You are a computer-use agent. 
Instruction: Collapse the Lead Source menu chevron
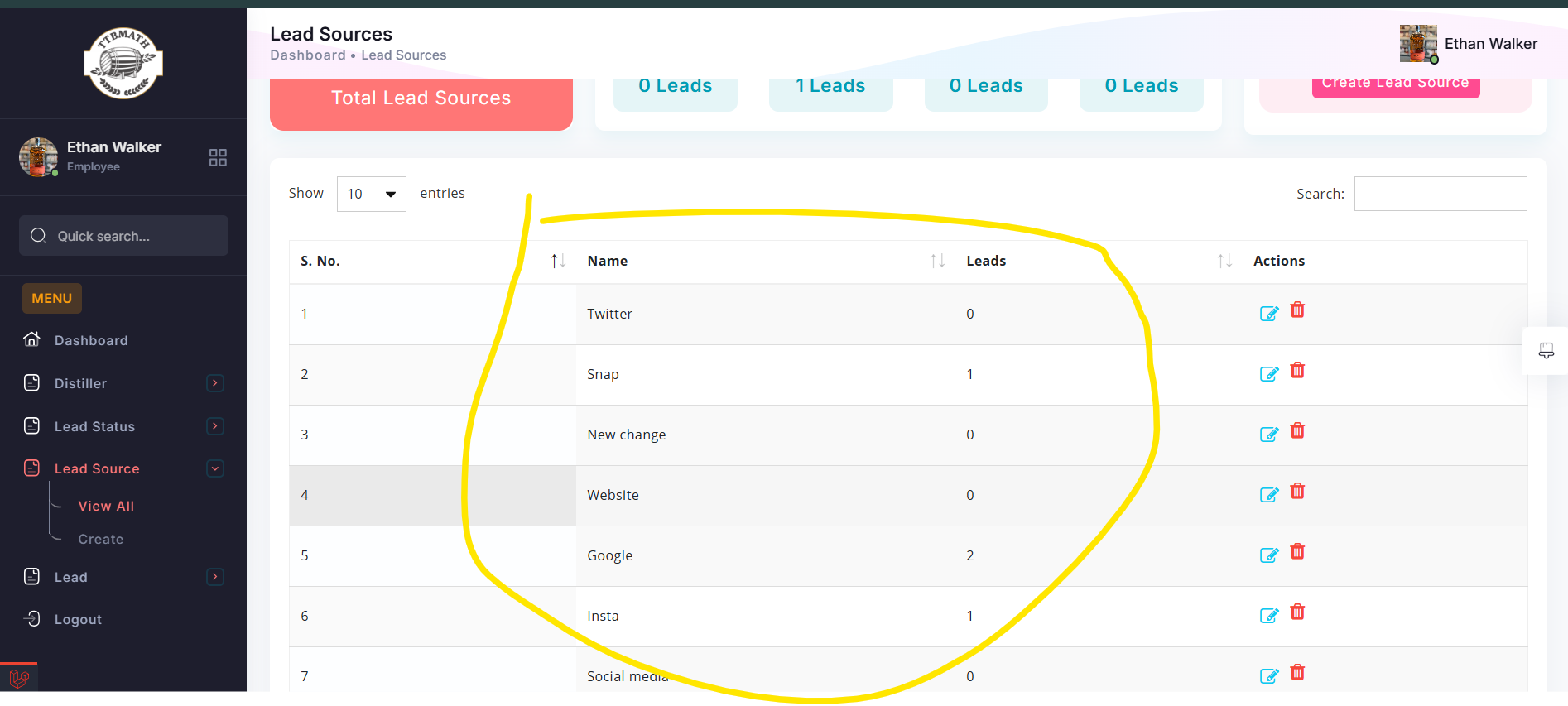click(215, 468)
